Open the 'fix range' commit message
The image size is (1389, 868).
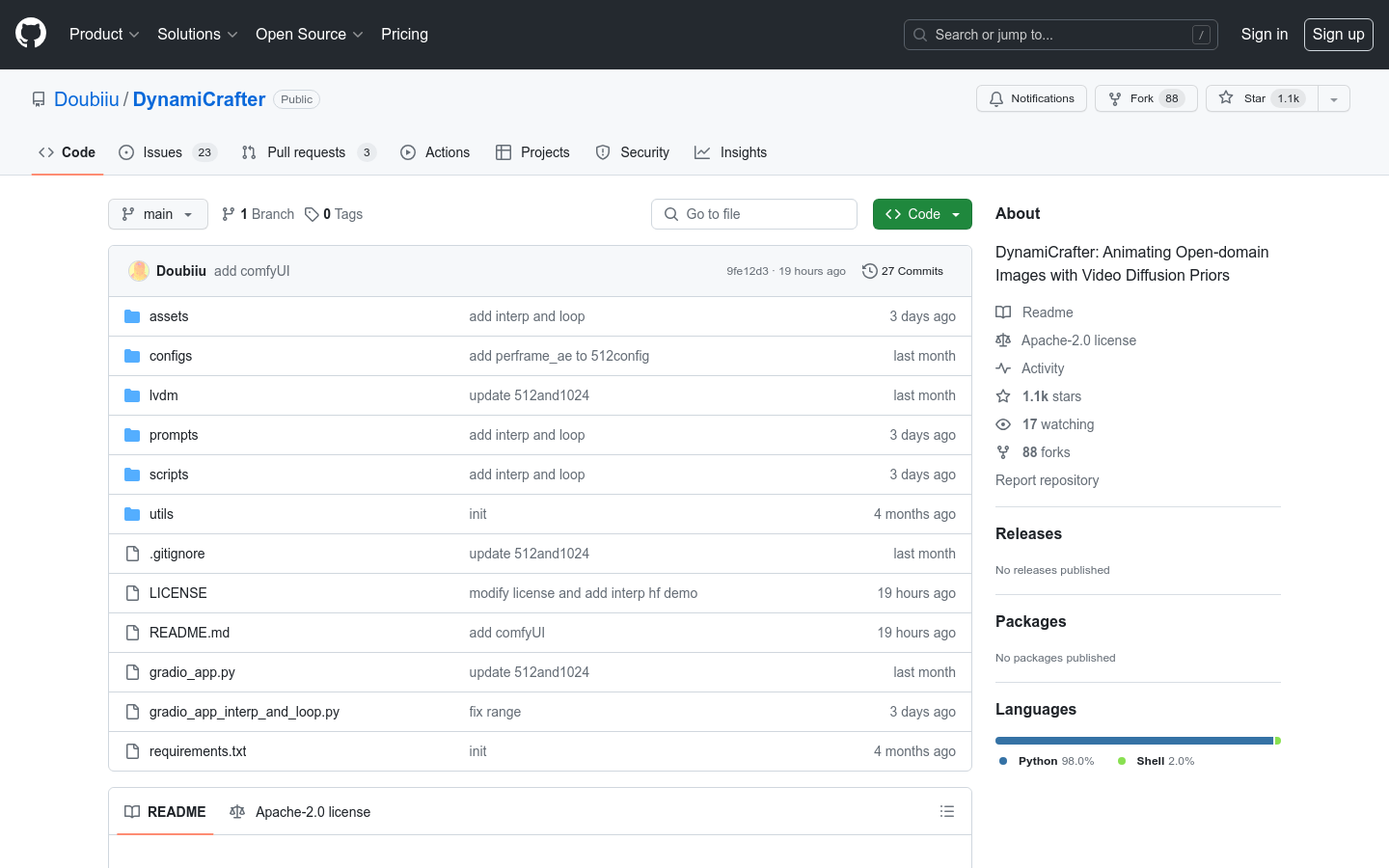click(x=495, y=712)
